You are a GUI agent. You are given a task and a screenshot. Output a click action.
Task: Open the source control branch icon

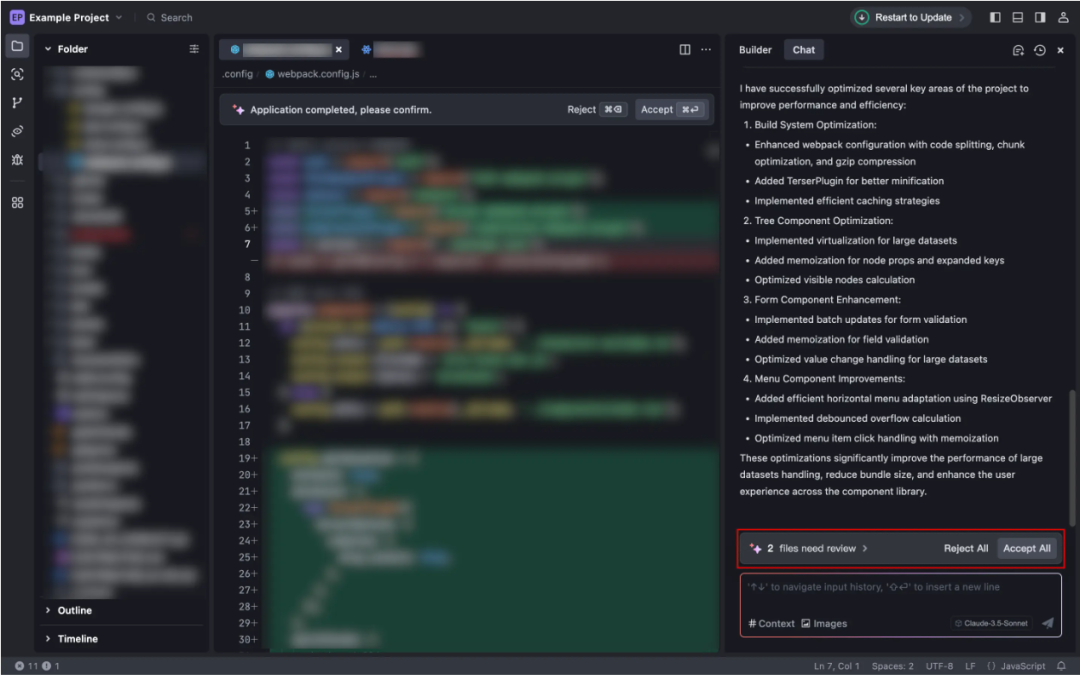[x=17, y=103]
